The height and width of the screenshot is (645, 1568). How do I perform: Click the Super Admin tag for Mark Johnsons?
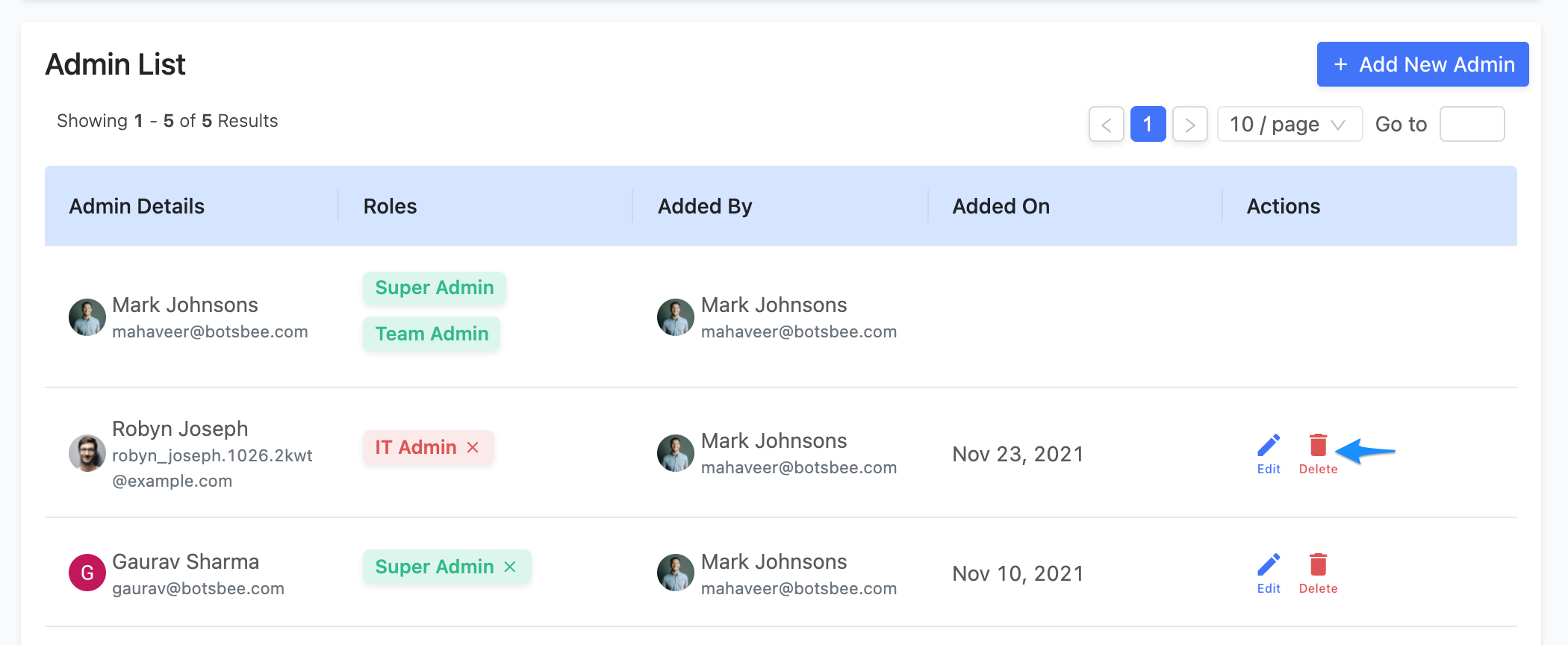click(x=435, y=287)
